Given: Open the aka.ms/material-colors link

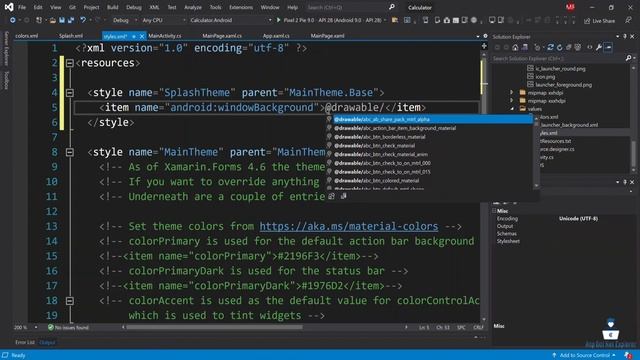Looking at the screenshot, I should (x=349, y=226).
